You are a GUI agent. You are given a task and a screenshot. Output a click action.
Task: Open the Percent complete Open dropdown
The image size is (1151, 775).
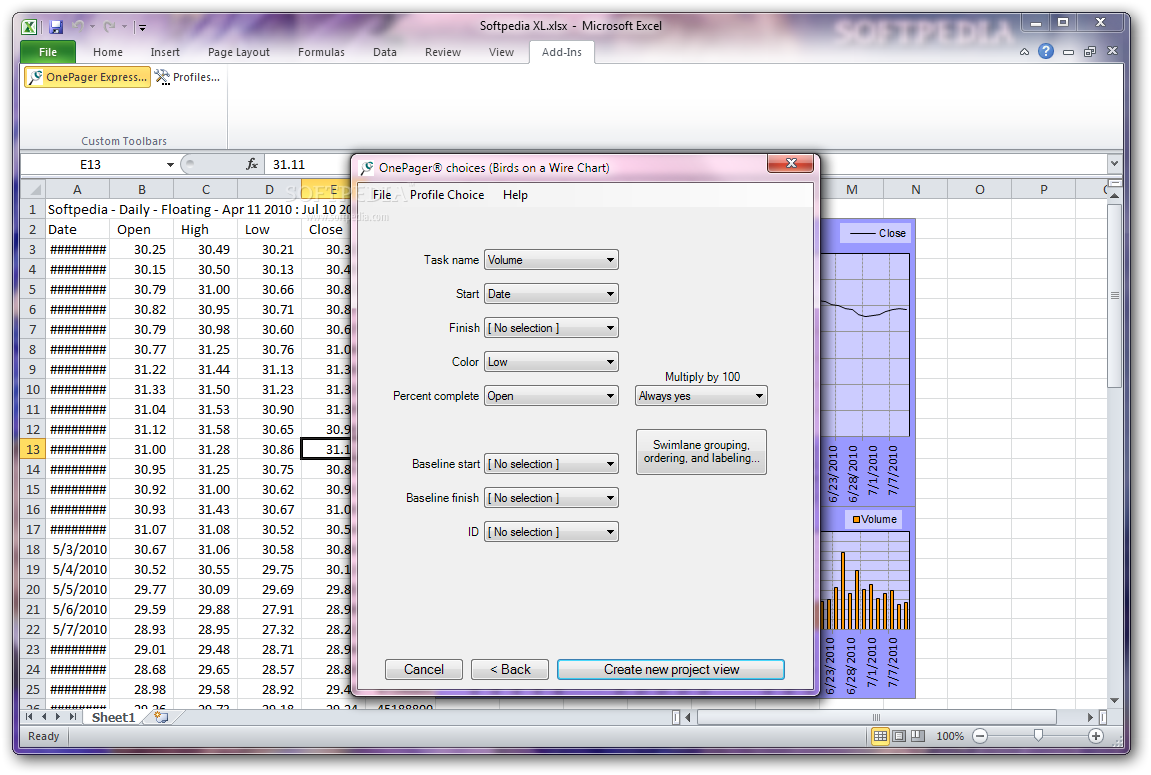pyautogui.click(x=551, y=396)
